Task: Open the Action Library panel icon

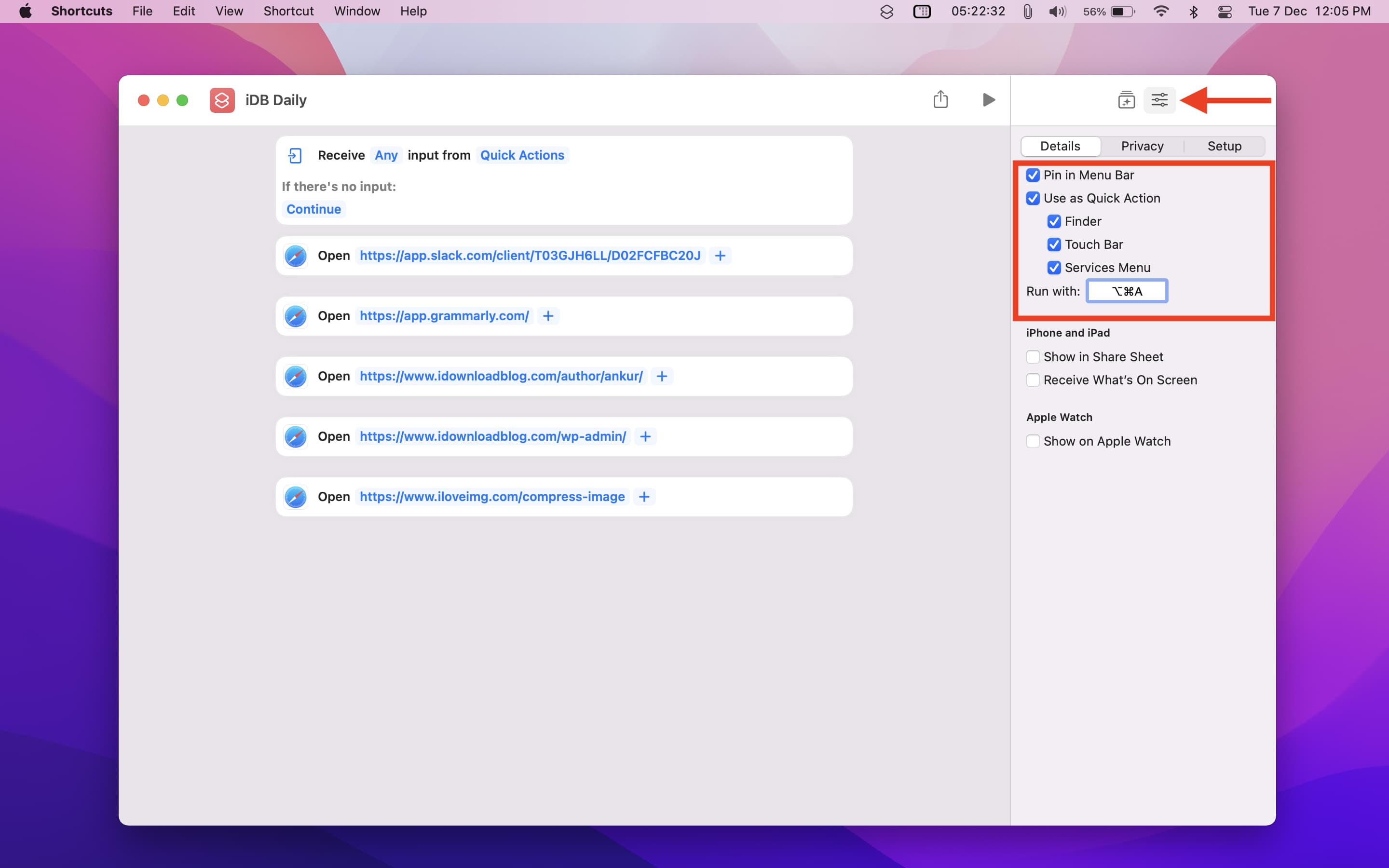Action: [1126, 100]
